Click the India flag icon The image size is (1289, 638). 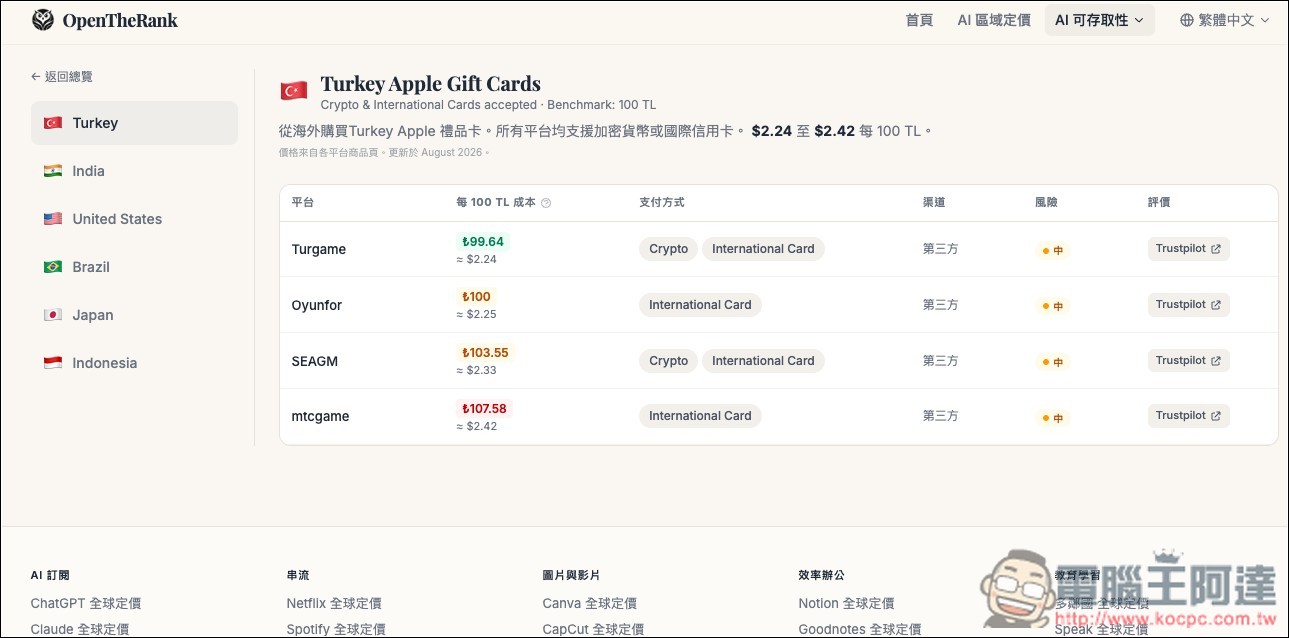click(x=52, y=171)
